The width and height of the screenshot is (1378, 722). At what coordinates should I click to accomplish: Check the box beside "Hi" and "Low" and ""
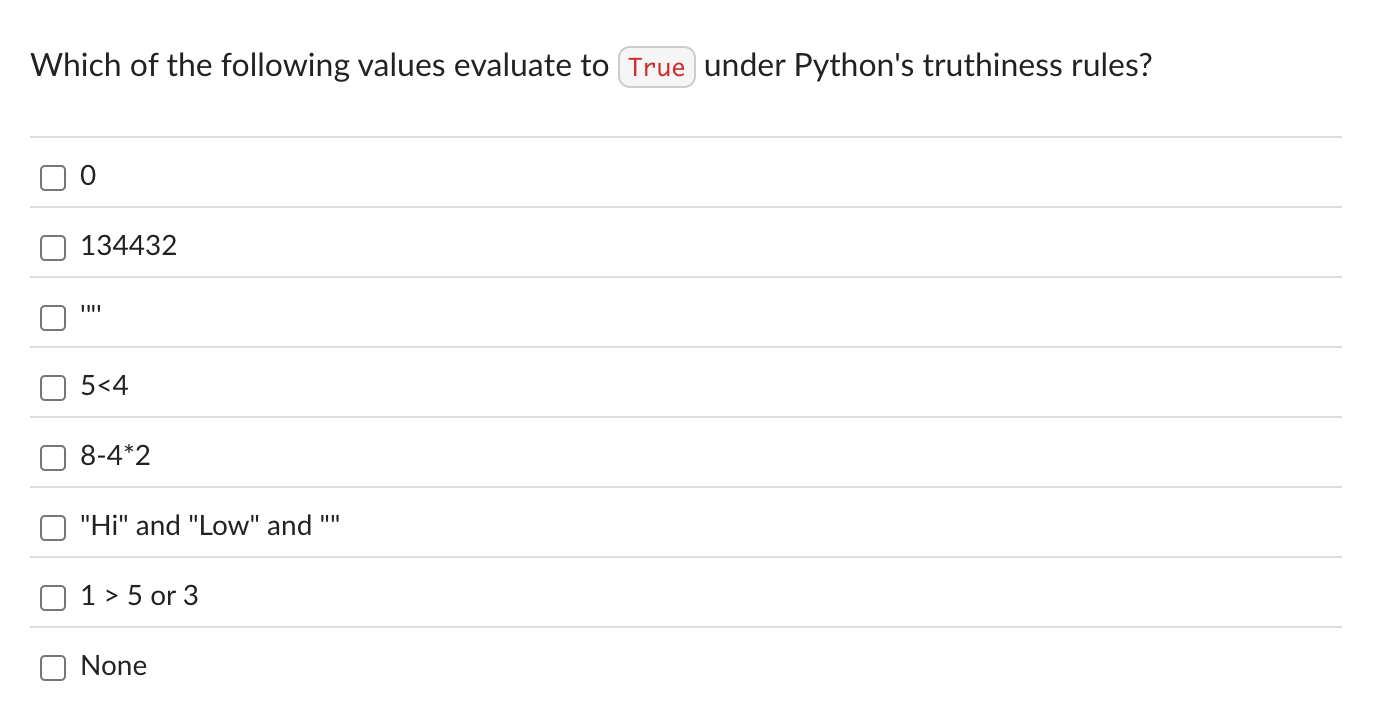[x=52, y=527]
